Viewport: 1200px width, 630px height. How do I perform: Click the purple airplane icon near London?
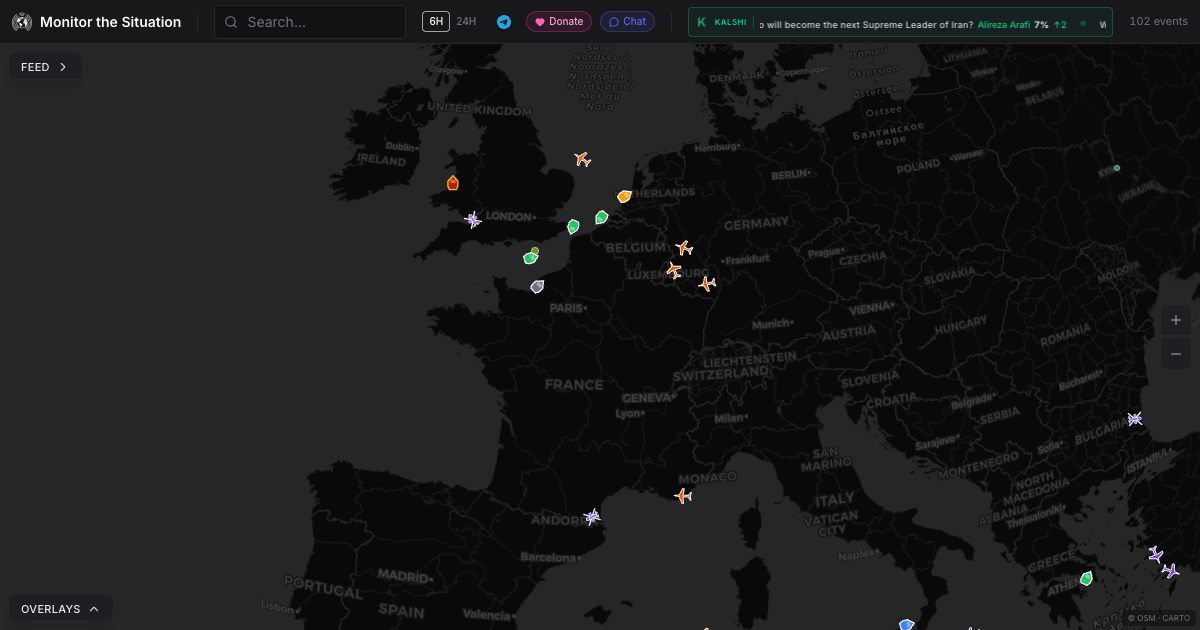(472, 220)
